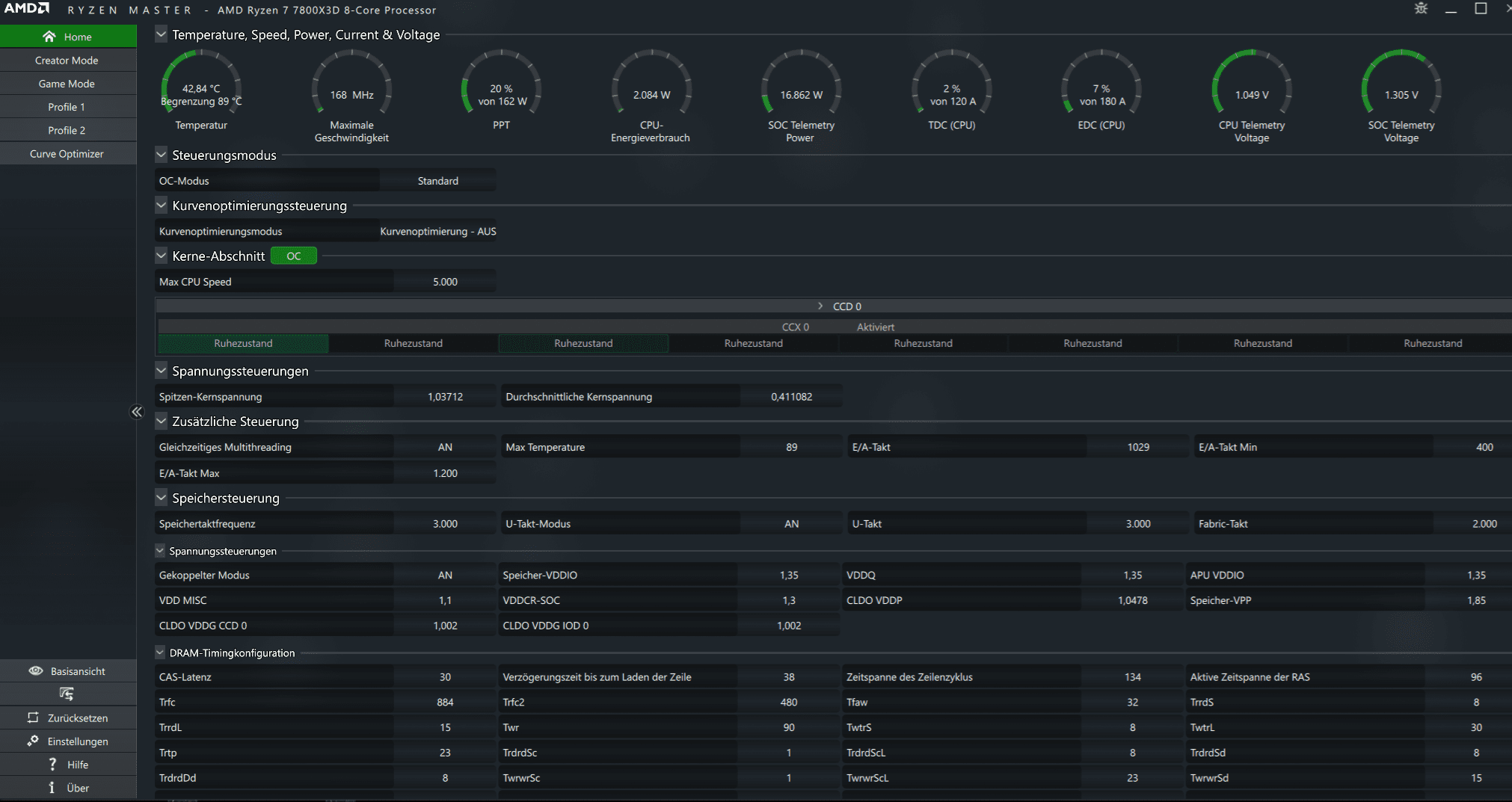Open Einstellungen
Image resolution: width=1512 pixels, height=802 pixels.
[68, 741]
